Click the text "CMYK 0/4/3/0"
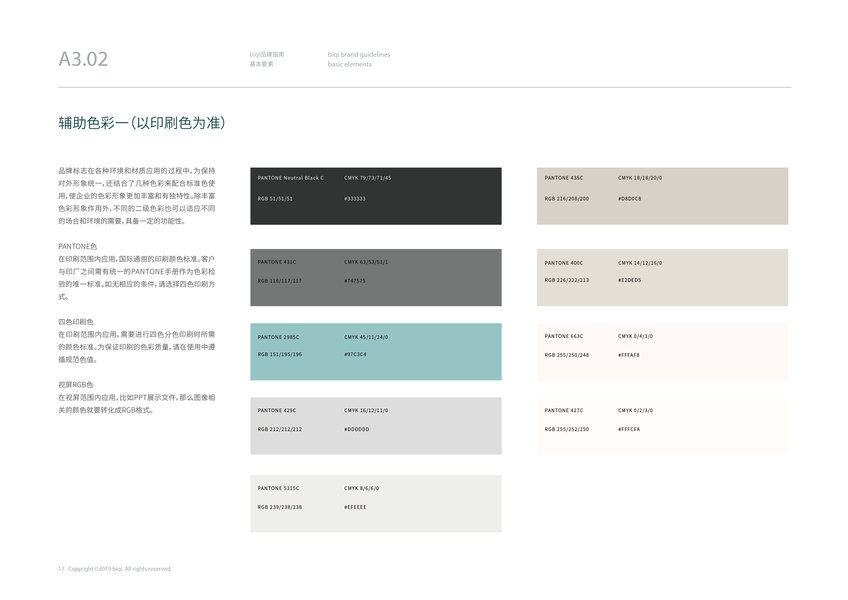Screen dimensions: 848x600 (x=635, y=336)
